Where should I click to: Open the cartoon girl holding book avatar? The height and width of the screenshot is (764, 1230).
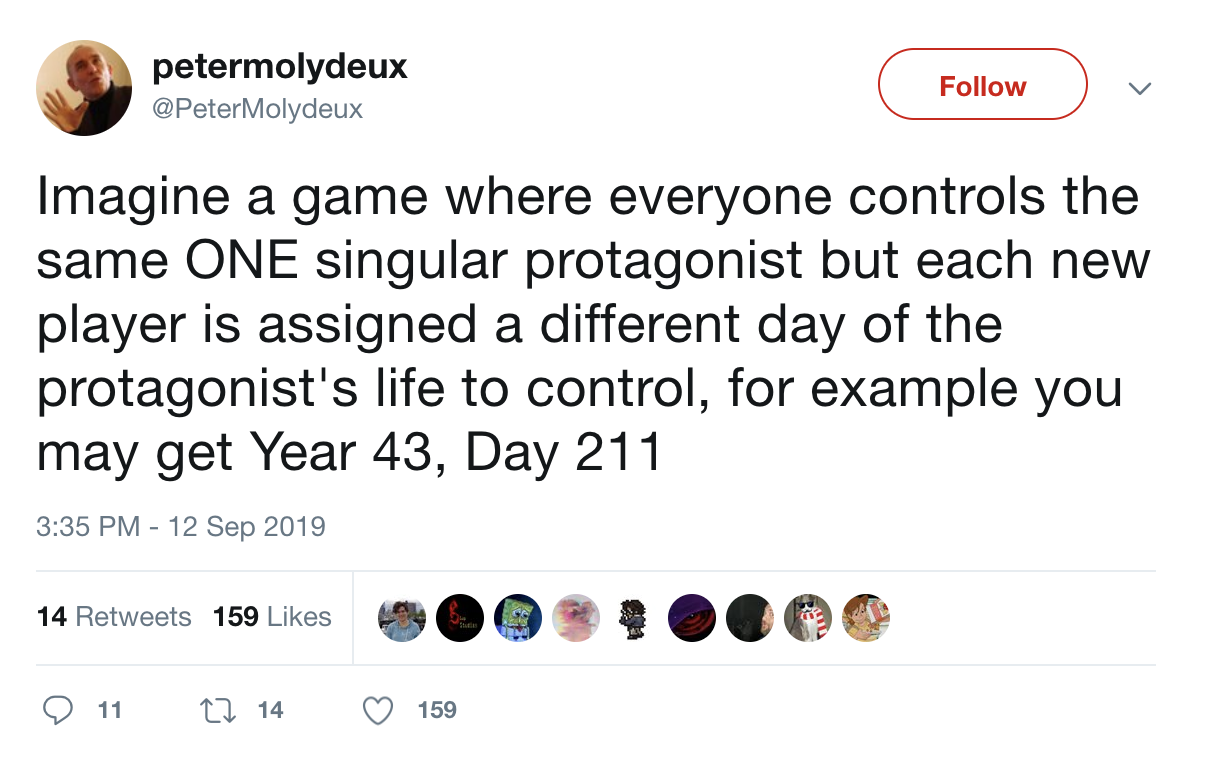tap(866, 618)
